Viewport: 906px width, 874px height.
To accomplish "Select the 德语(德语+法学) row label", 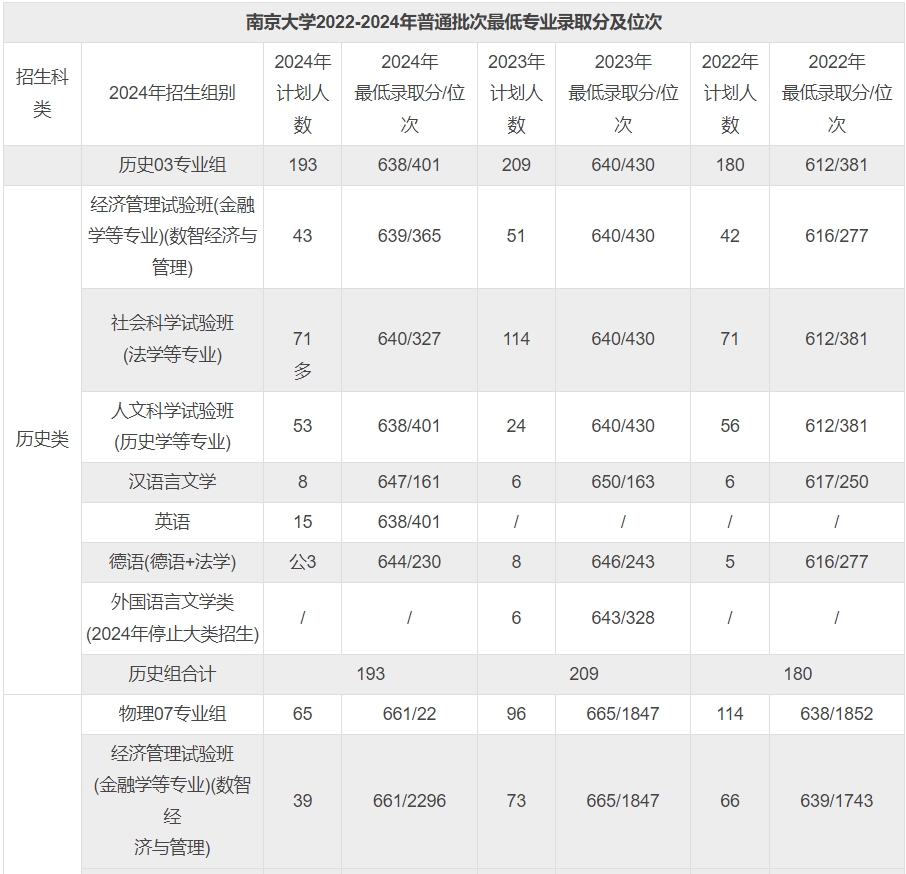I will (x=172, y=562).
